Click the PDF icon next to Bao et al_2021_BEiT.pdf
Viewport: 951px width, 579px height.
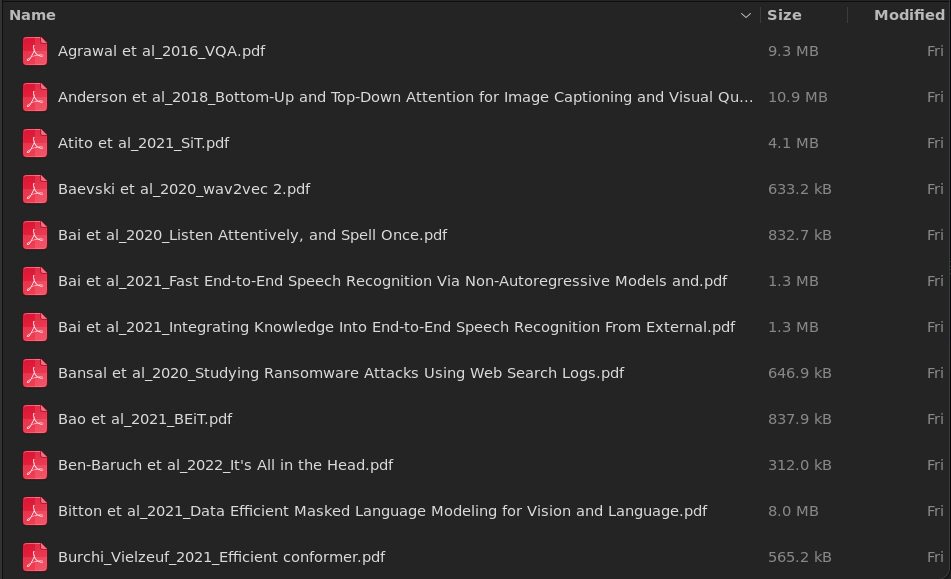point(35,419)
